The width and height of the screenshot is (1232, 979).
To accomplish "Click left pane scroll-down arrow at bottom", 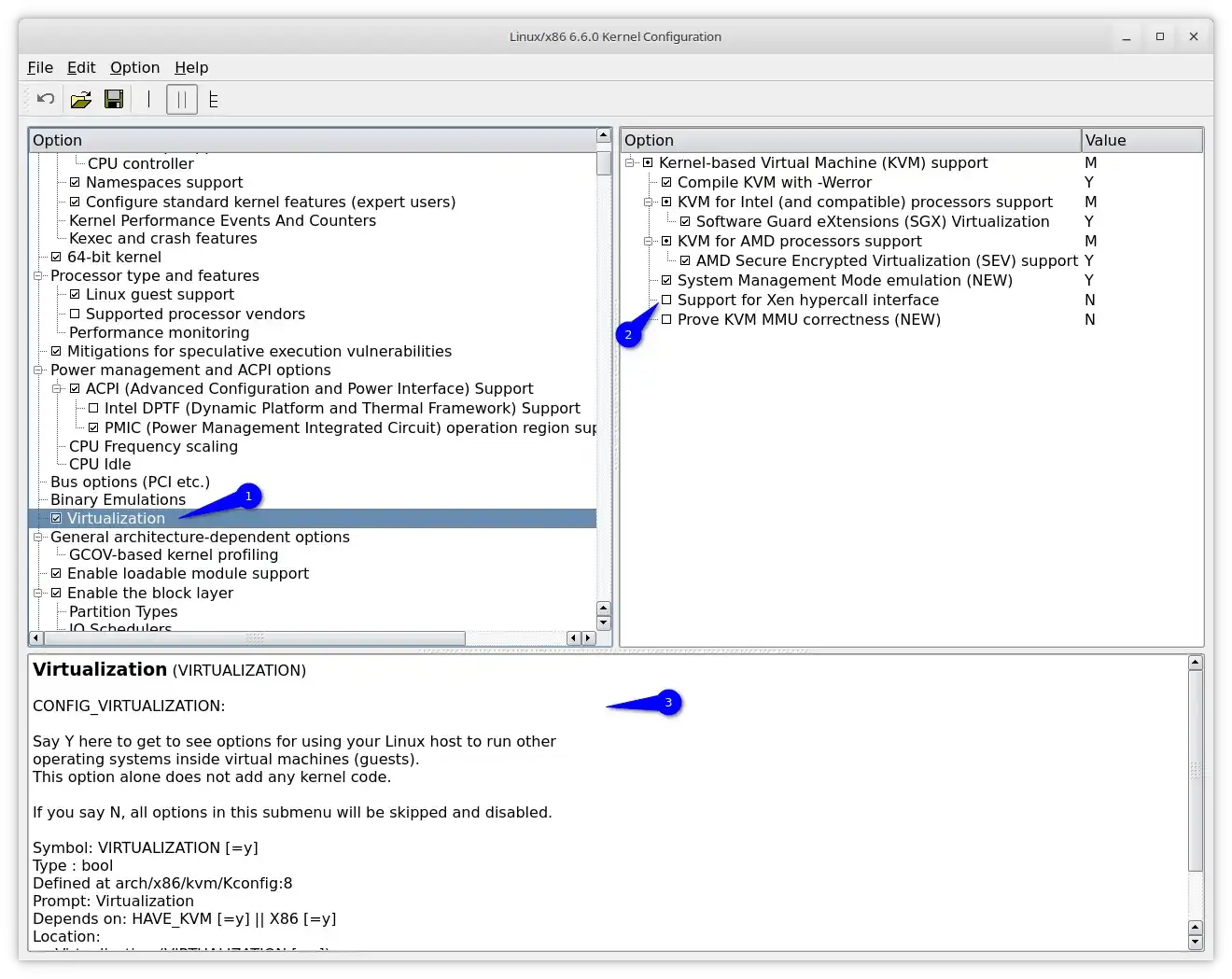I will tap(603, 623).
